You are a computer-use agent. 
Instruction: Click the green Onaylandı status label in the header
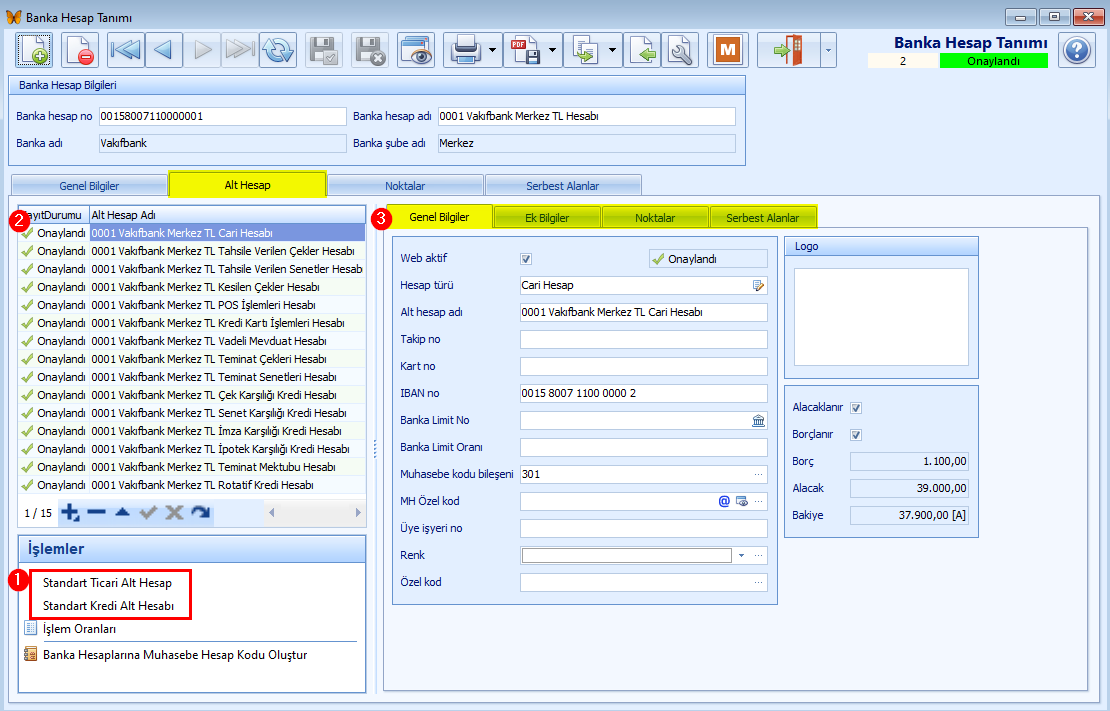(x=993, y=61)
